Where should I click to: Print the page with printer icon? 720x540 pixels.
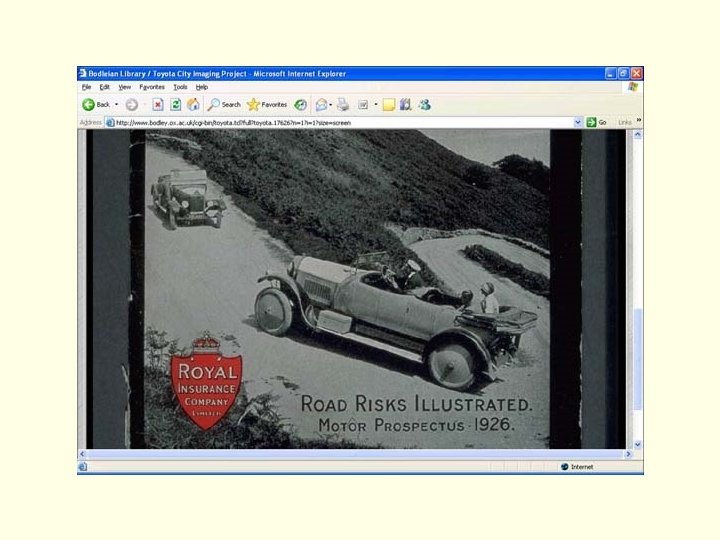pos(343,105)
